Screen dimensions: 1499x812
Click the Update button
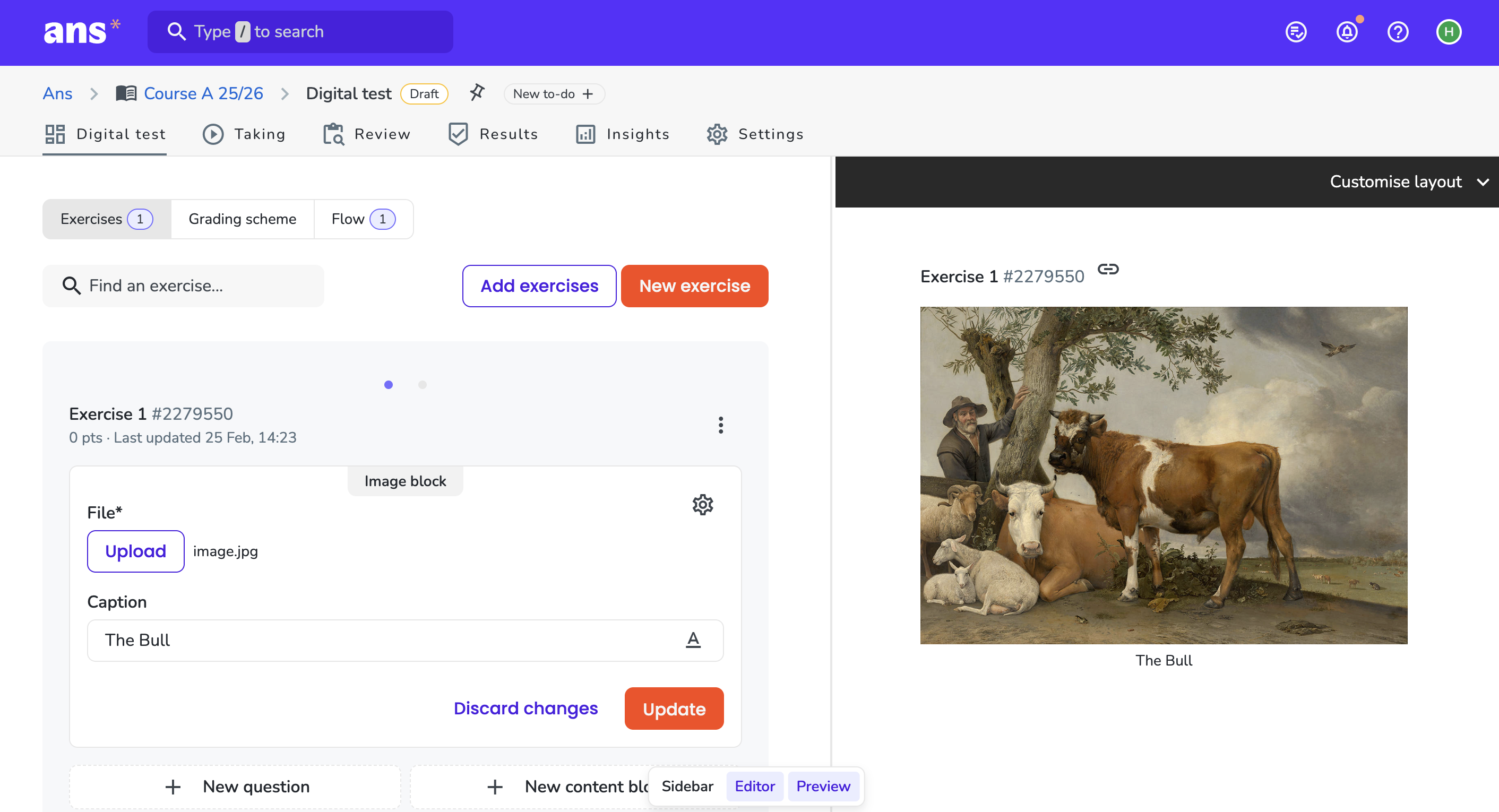tap(674, 709)
